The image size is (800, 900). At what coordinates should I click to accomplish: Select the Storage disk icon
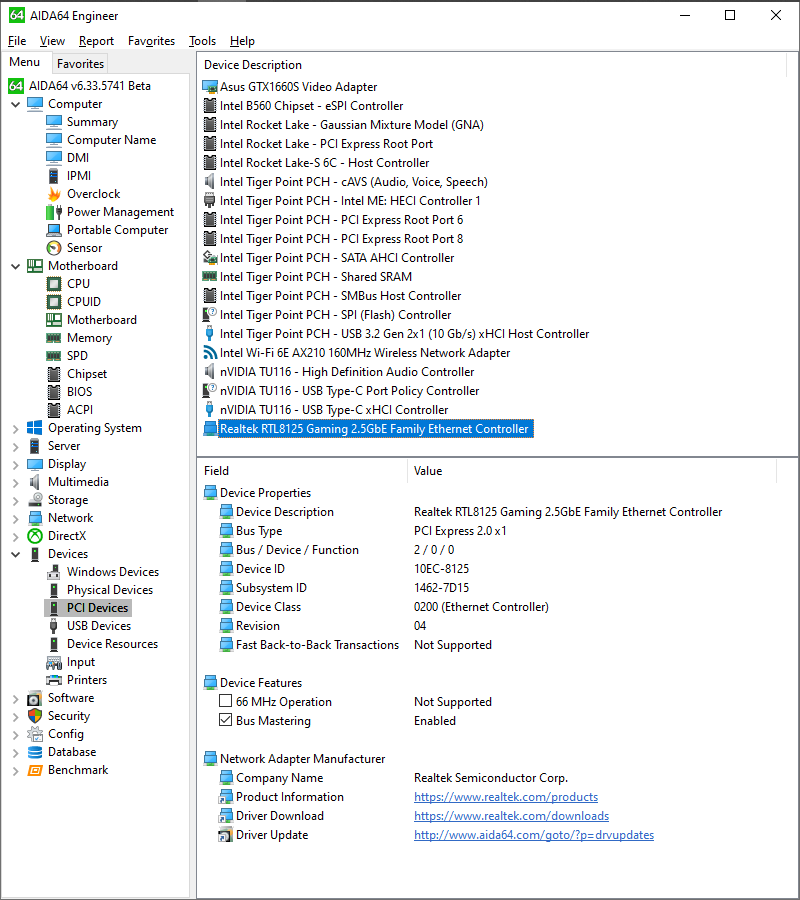[x=35, y=500]
